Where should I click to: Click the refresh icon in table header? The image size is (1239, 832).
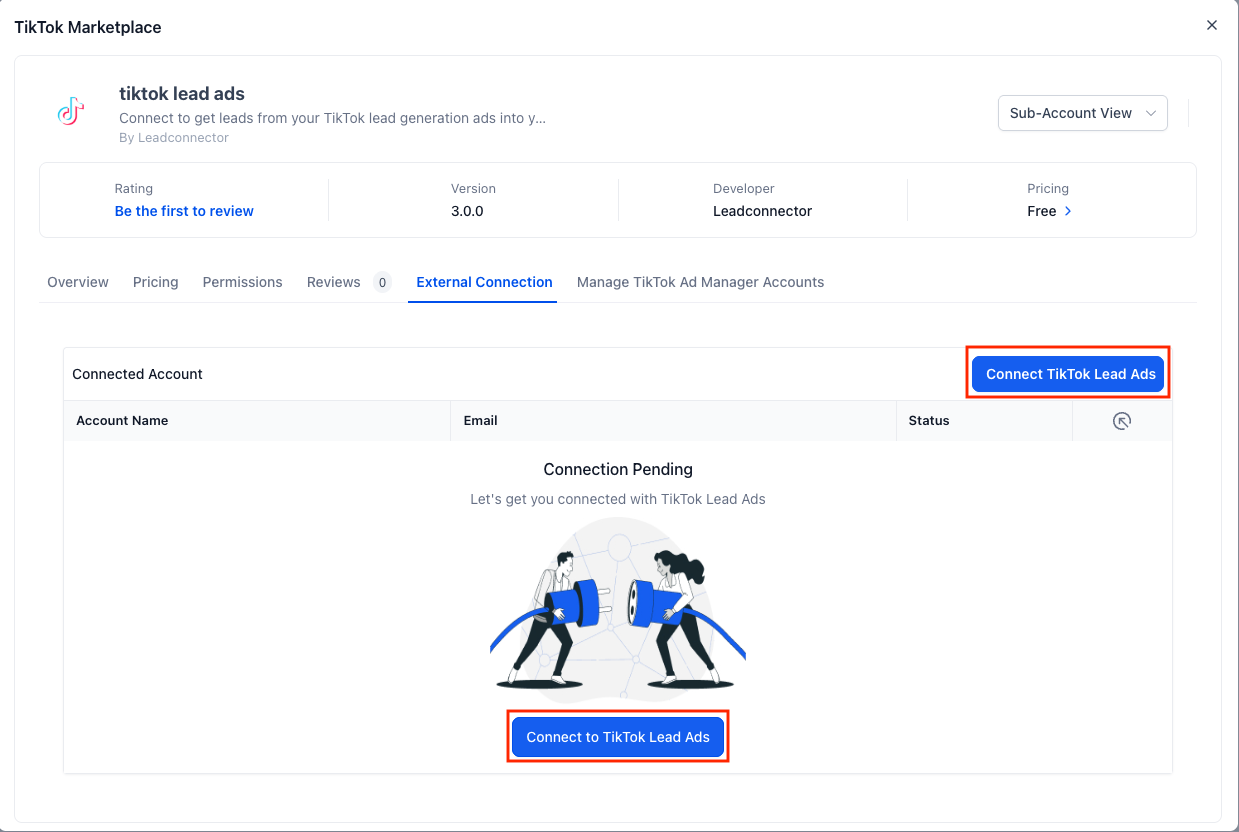tap(1122, 421)
